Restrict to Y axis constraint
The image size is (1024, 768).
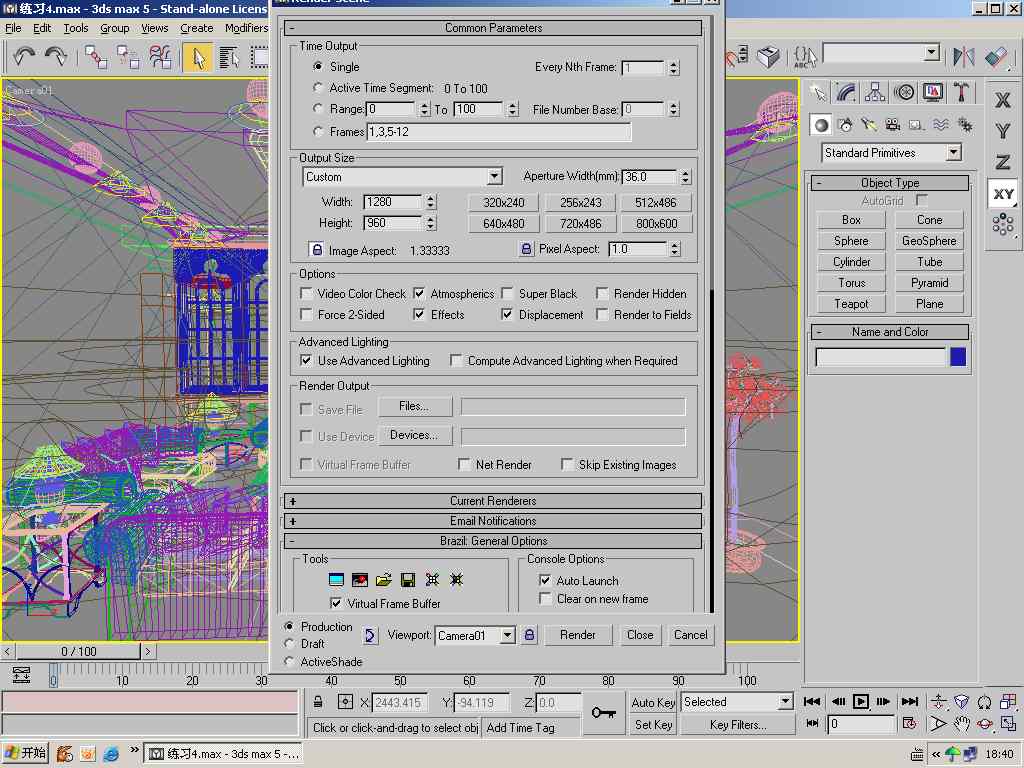point(1002,131)
